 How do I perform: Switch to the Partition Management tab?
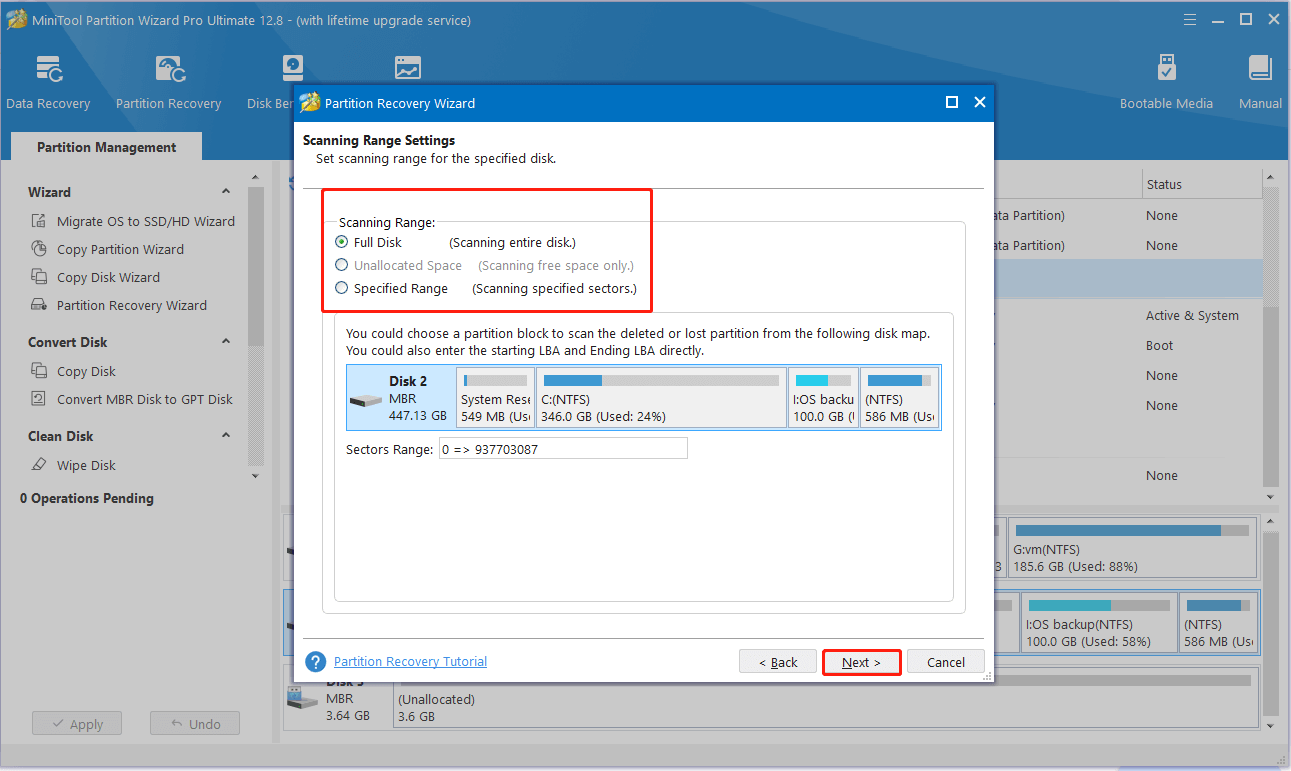(106, 147)
